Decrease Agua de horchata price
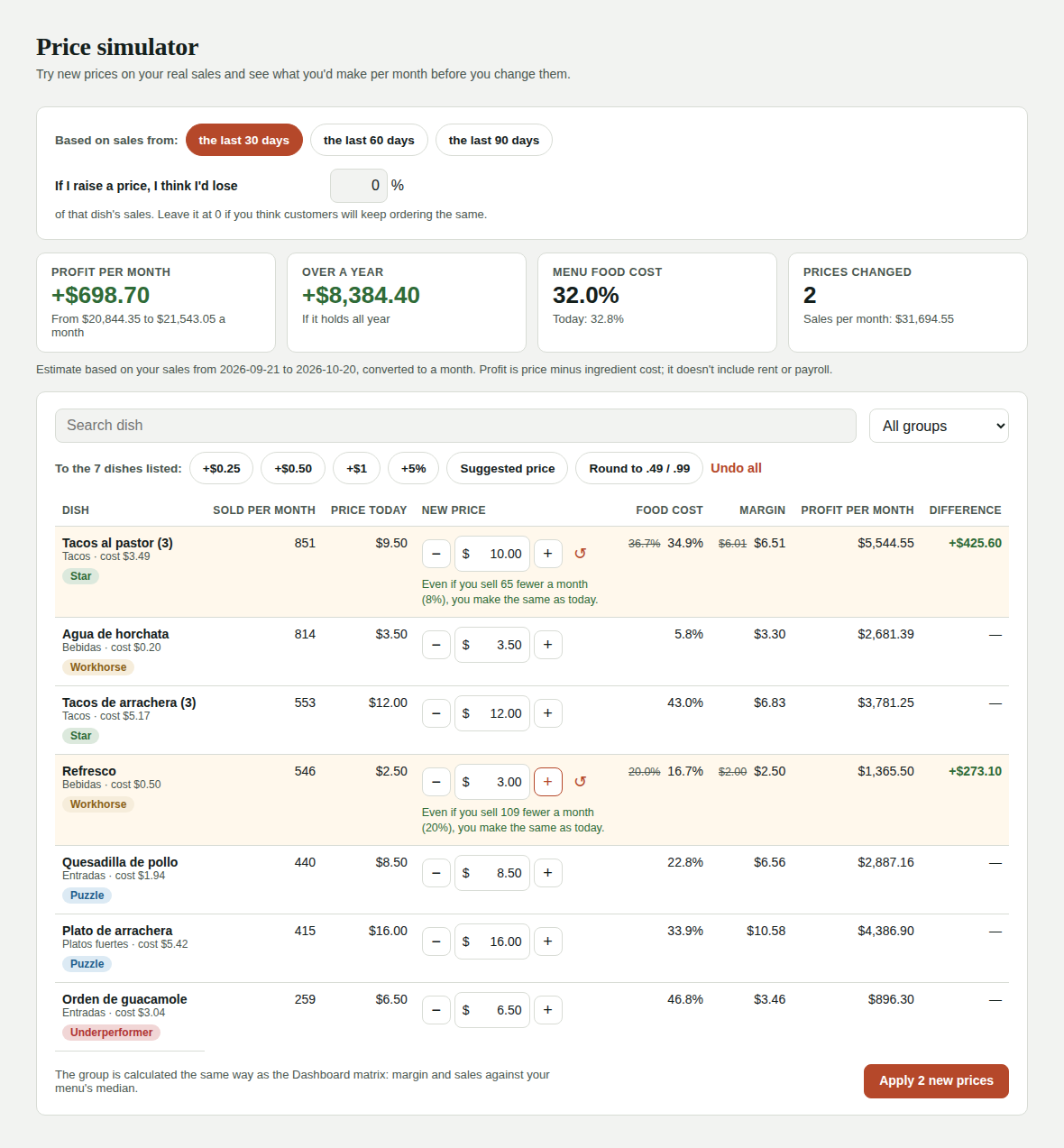This screenshot has width=1064, height=1148. point(436,645)
